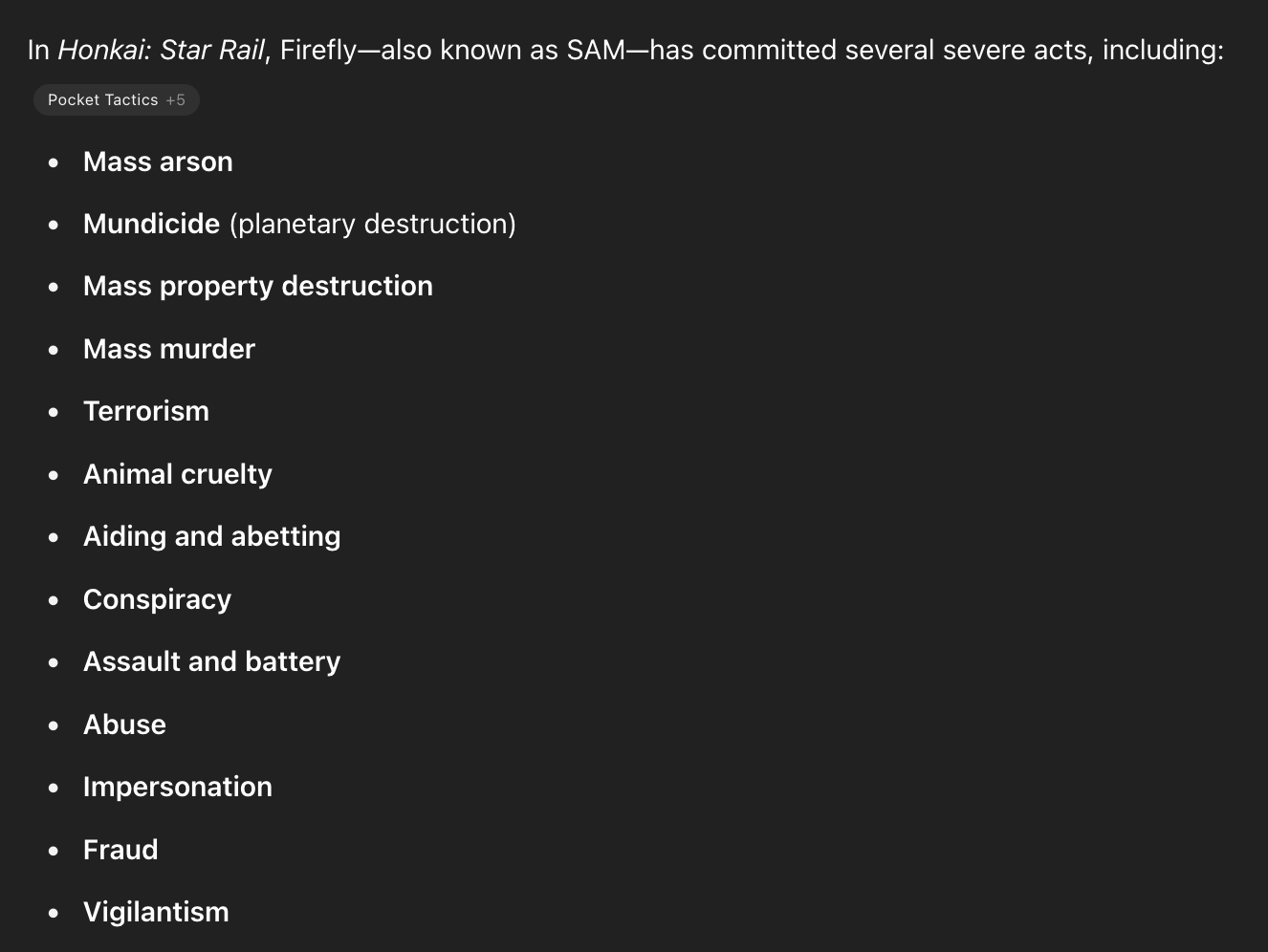Viewport: 1268px width, 952px height.
Task: Select the bold word Mundicide
Action: tap(151, 224)
